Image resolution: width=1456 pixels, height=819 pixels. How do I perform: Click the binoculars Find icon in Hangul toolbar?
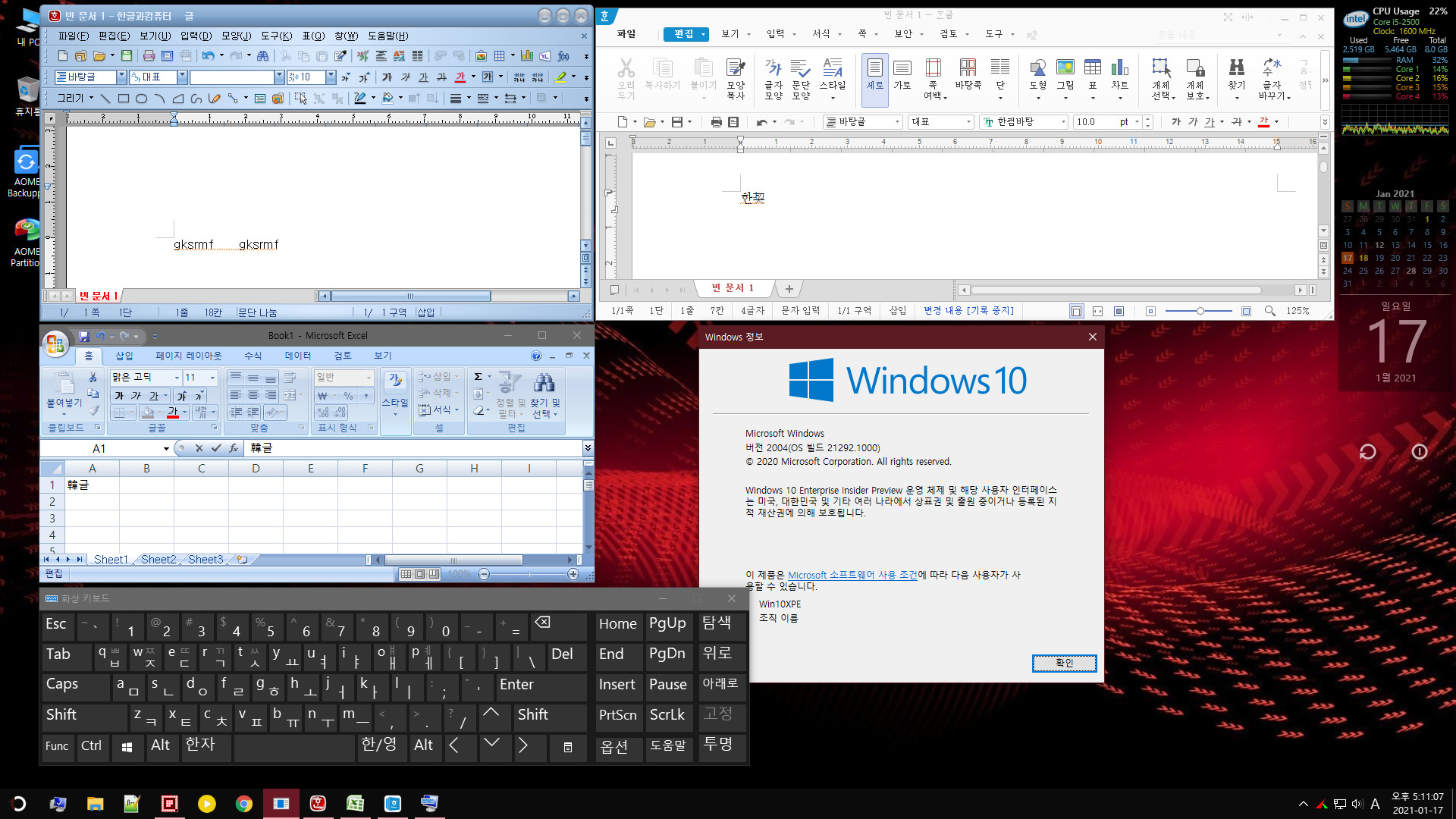coord(262,56)
